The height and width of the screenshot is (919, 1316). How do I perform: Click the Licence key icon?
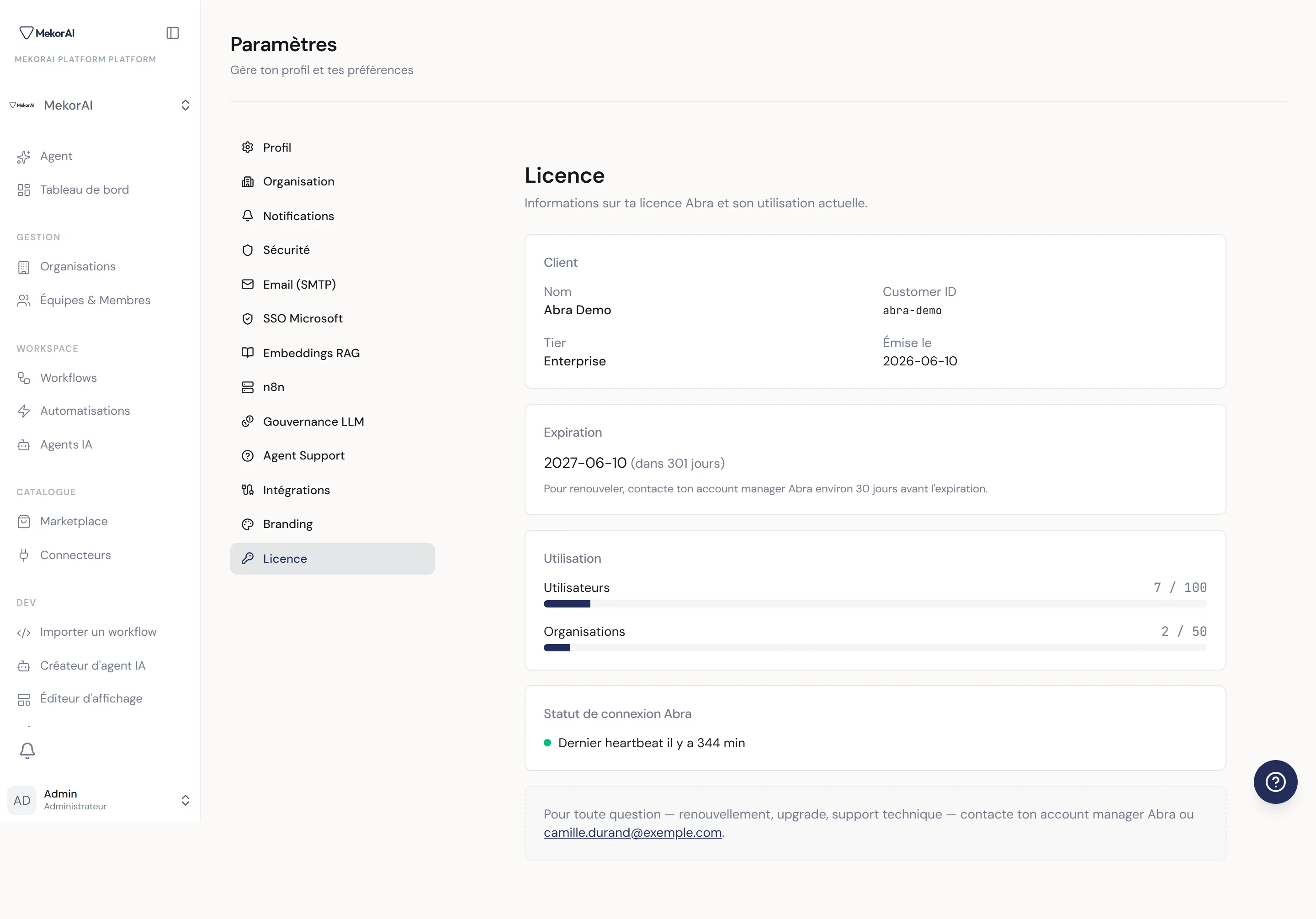tap(248, 559)
